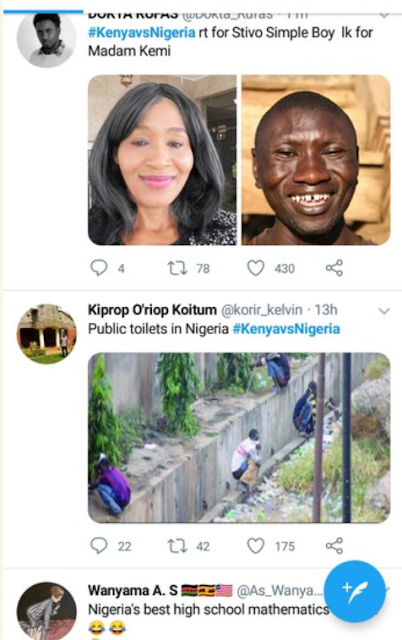The width and height of the screenshot is (402, 640).
Task: Open the @korir_kelvin handle
Action: pos(262,310)
